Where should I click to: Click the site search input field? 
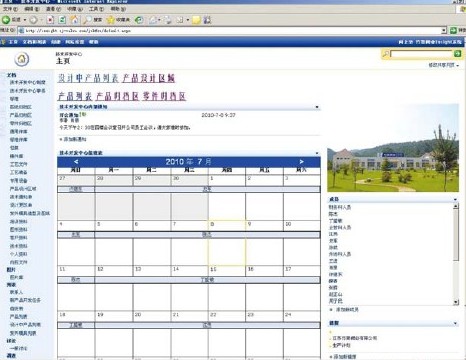coord(421,54)
